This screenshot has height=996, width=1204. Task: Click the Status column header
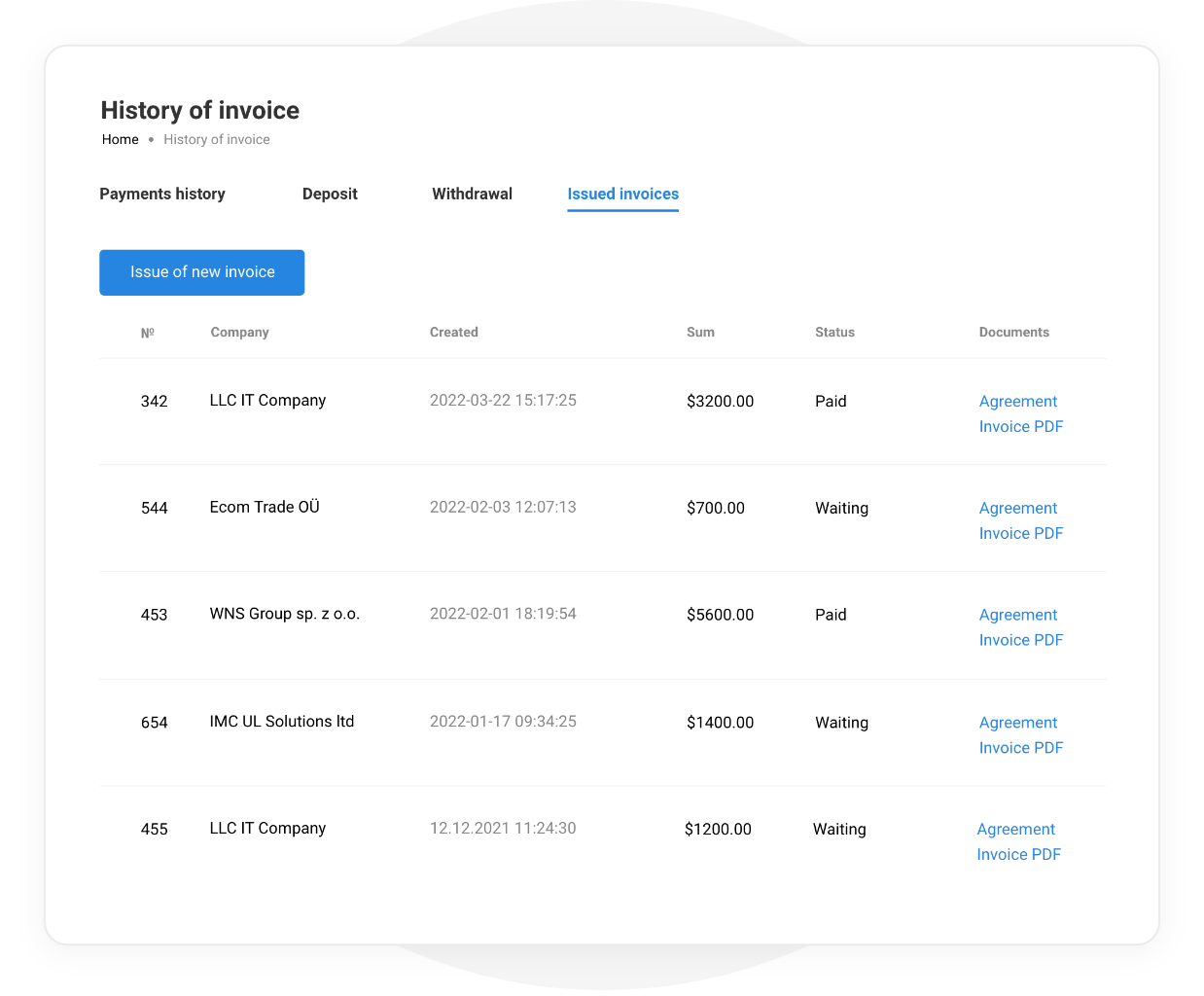(x=834, y=332)
